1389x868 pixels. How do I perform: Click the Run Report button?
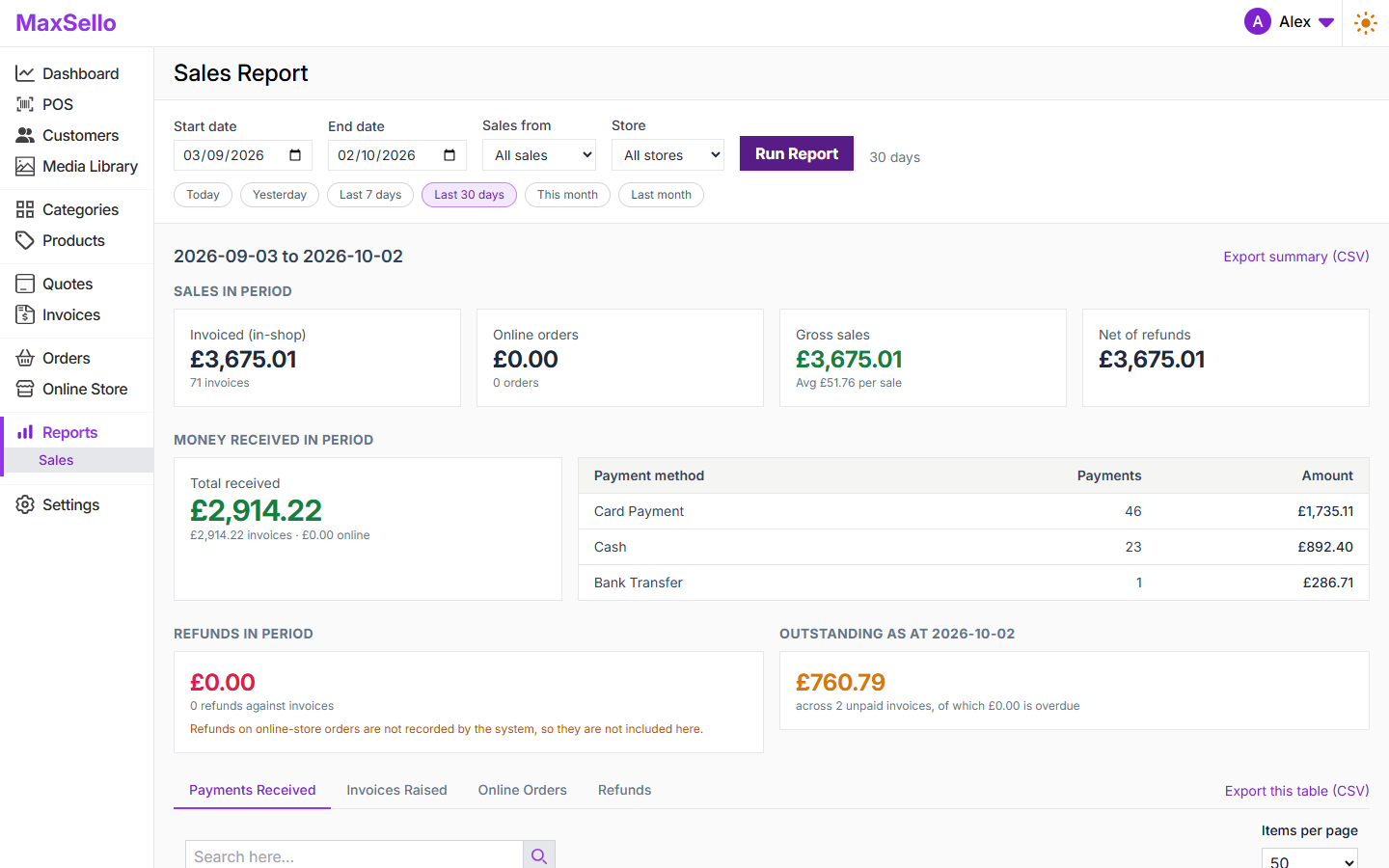[797, 153]
